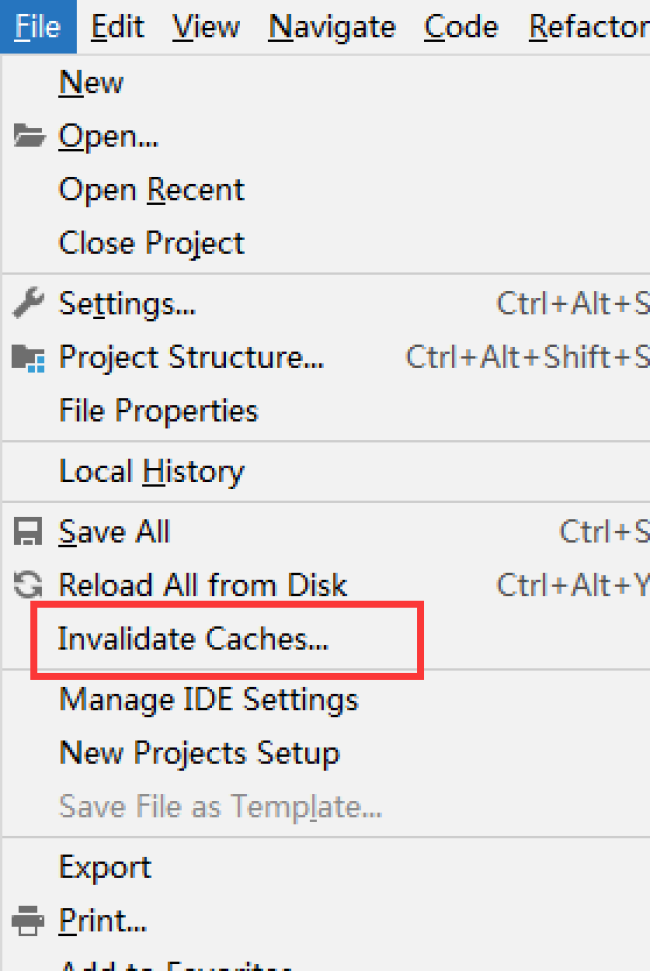Click the floppy disk Save All icon

(29, 532)
